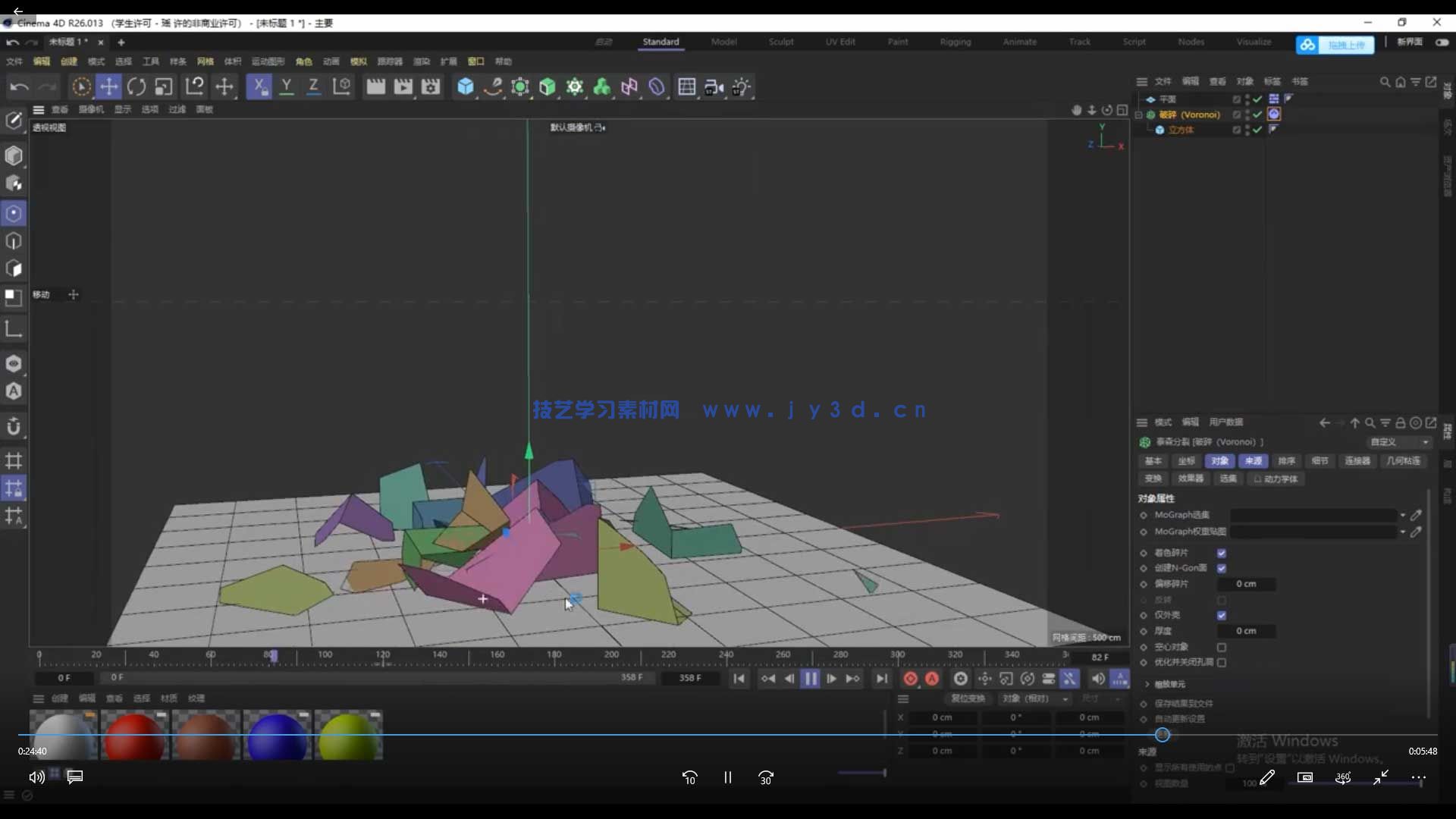Screen dimensions: 1456x819
Task: Go to the timeline start frame
Action: (739, 679)
